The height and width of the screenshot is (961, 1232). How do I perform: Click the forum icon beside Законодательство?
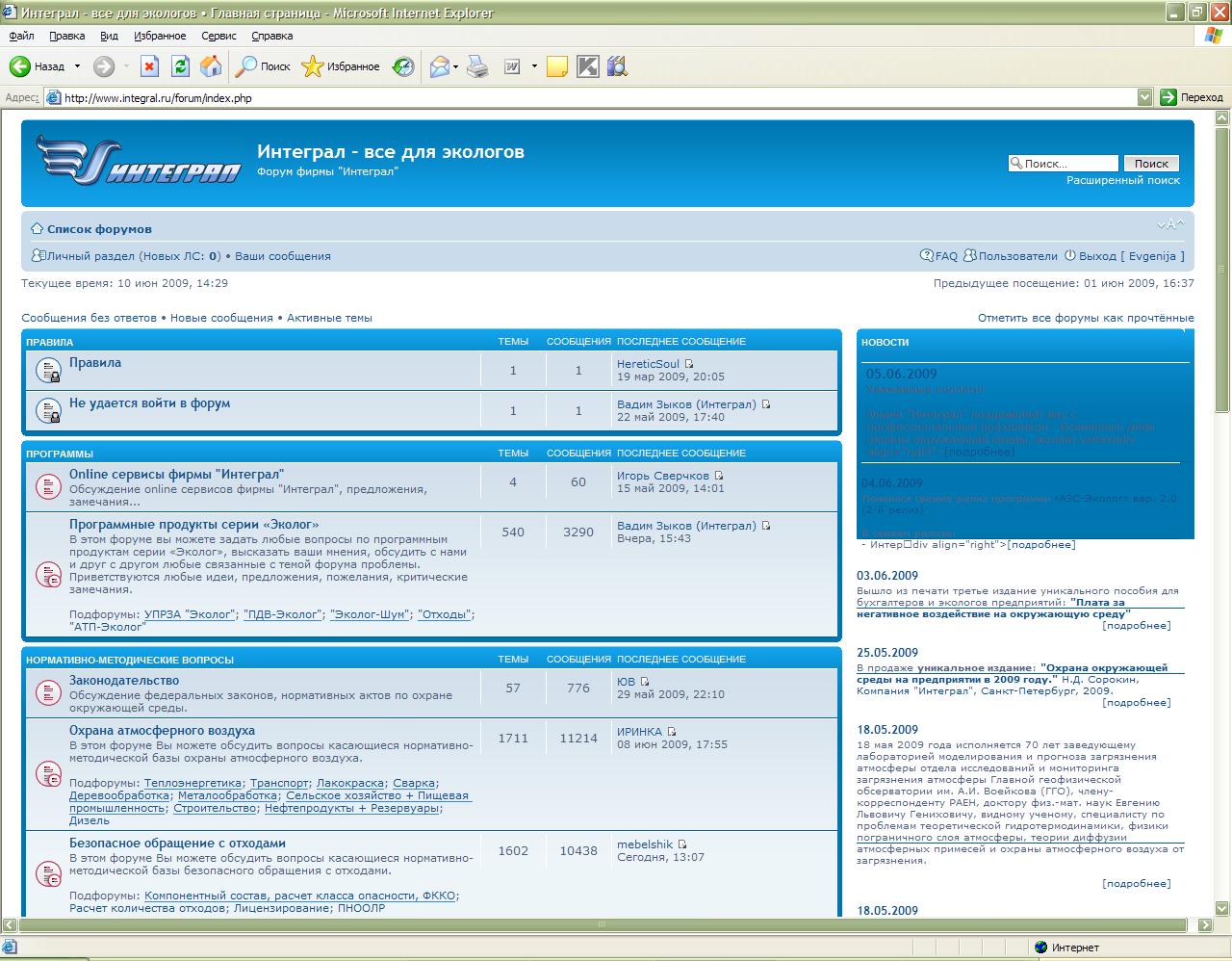click(x=48, y=691)
